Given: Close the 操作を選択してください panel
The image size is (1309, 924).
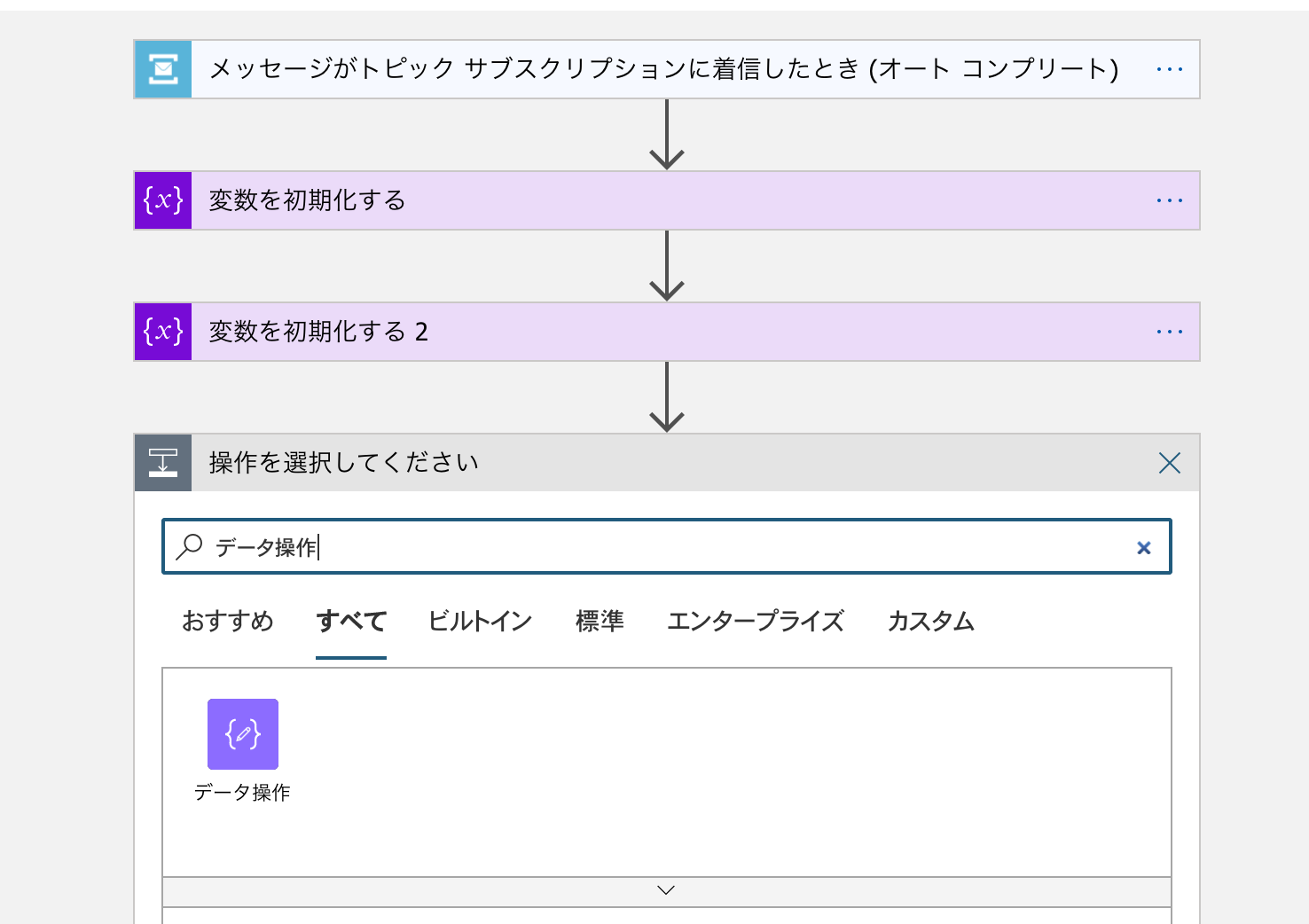Looking at the screenshot, I should tap(1170, 463).
